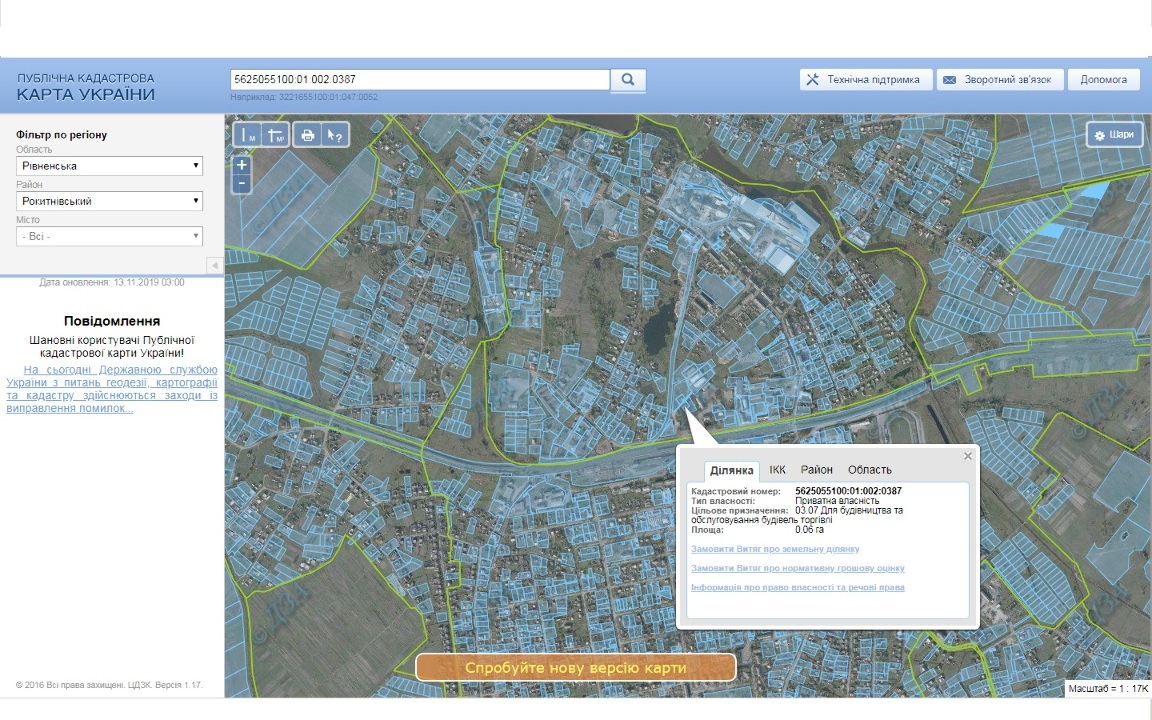Viewport: 1152px width, 720px height.
Task: Select the area measuring tool
Action: pos(276,135)
